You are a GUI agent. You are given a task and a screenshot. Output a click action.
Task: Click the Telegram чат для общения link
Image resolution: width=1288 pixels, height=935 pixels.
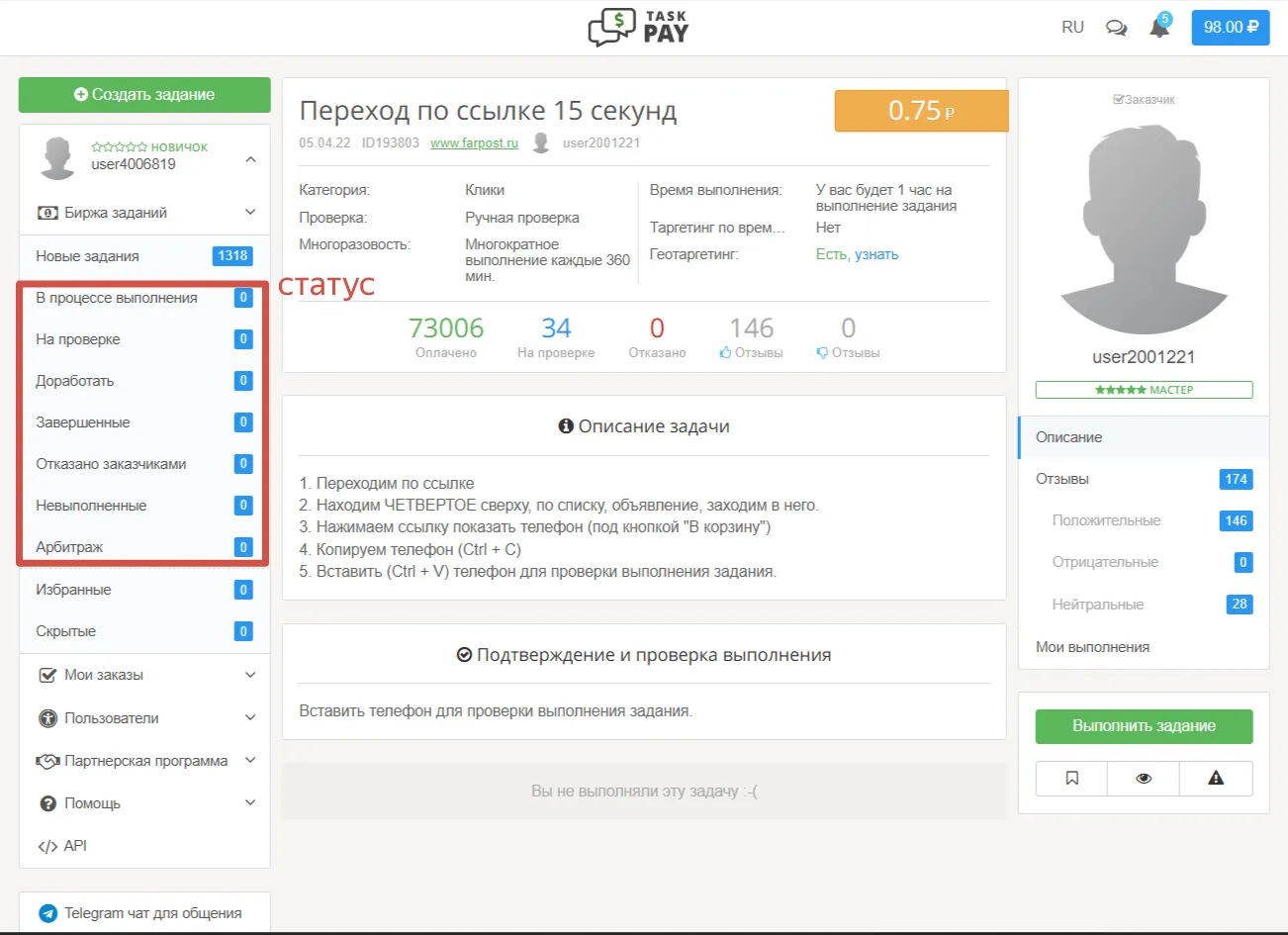point(153,913)
